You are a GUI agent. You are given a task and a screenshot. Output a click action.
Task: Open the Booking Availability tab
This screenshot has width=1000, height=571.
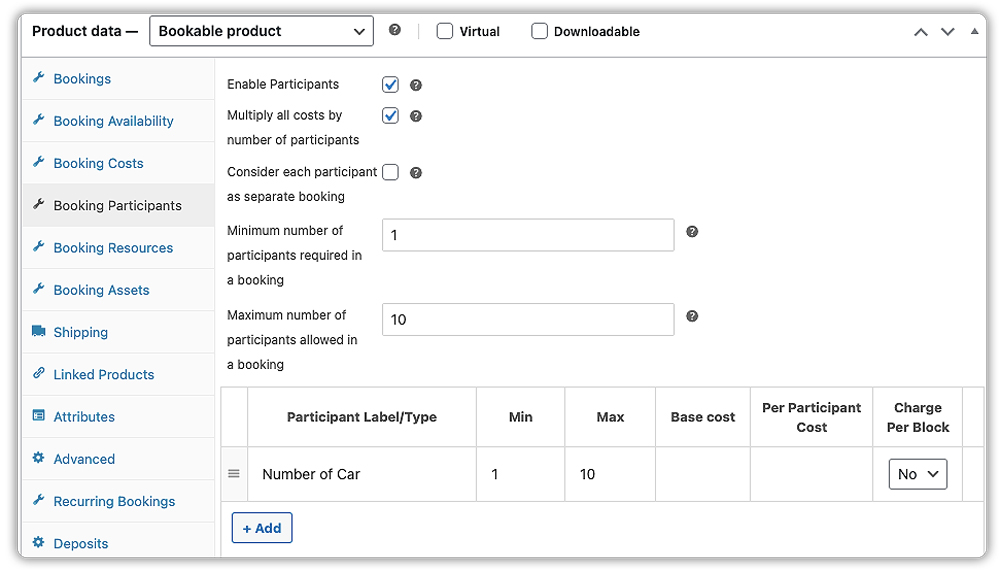pos(113,121)
